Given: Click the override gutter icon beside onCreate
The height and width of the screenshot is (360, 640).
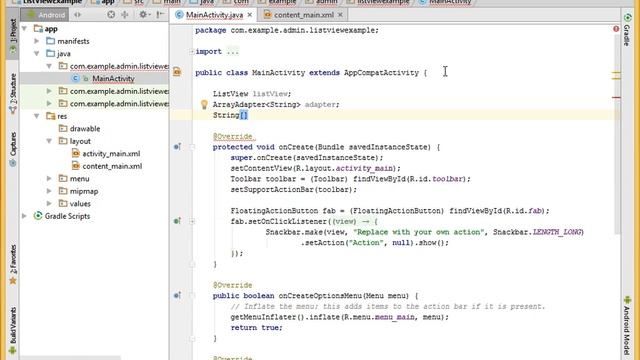Looking at the screenshot, I should tap(177, 147).
